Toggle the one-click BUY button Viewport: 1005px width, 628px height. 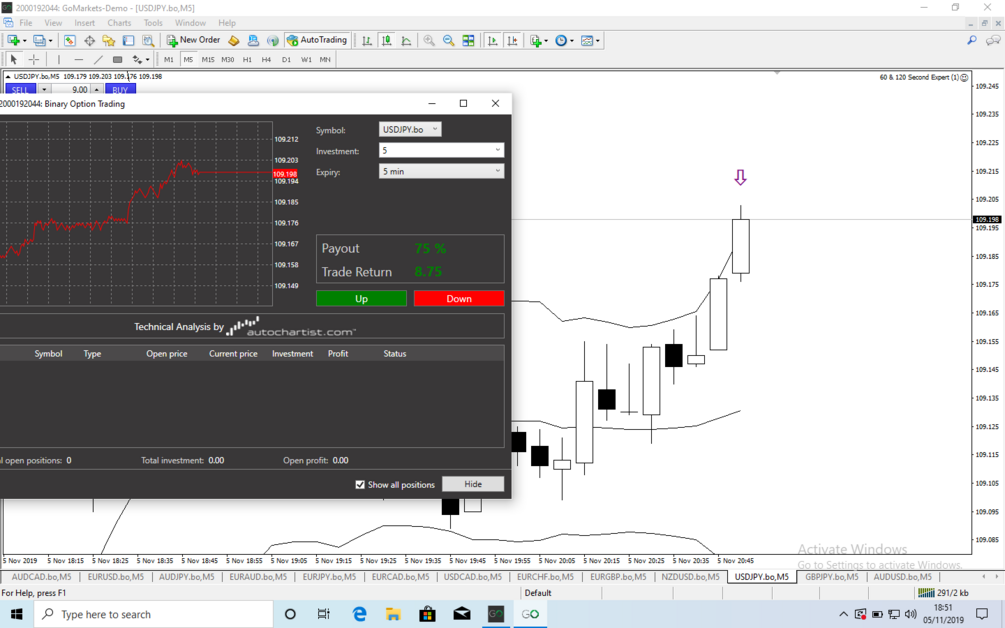119,89
